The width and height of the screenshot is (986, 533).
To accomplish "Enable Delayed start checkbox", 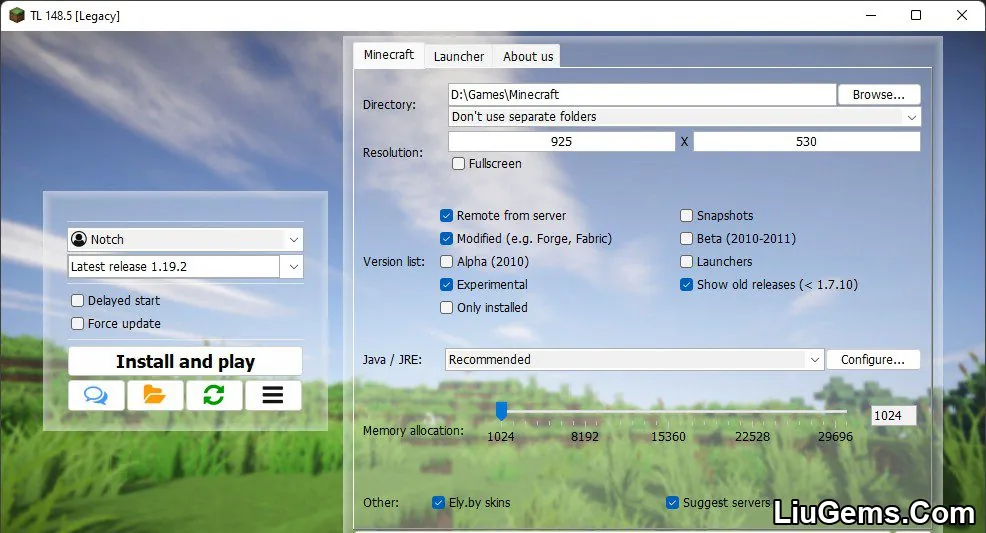I will pyautogui.click(x=77, y=300).
